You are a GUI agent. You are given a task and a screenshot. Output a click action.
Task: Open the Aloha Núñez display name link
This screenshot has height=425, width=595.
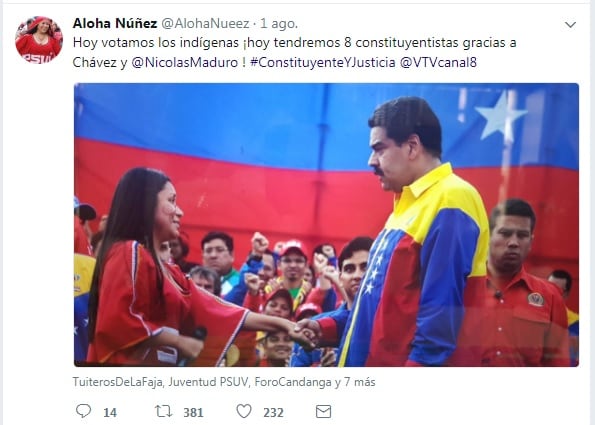pyautogui.click(x=115, y=24)
